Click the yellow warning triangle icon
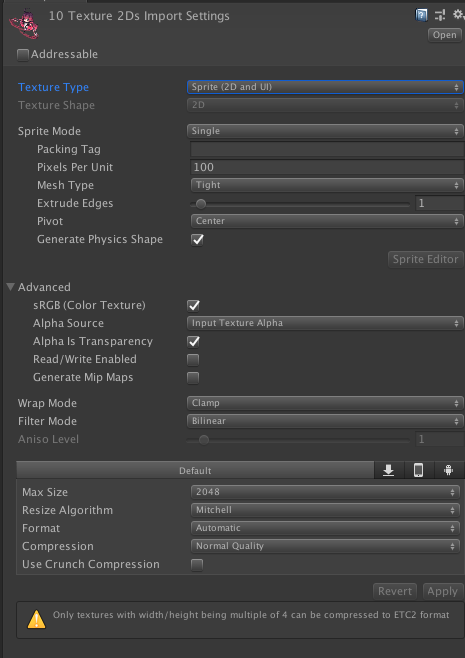This screenshot has height=658, width=465. click(37, 619)
